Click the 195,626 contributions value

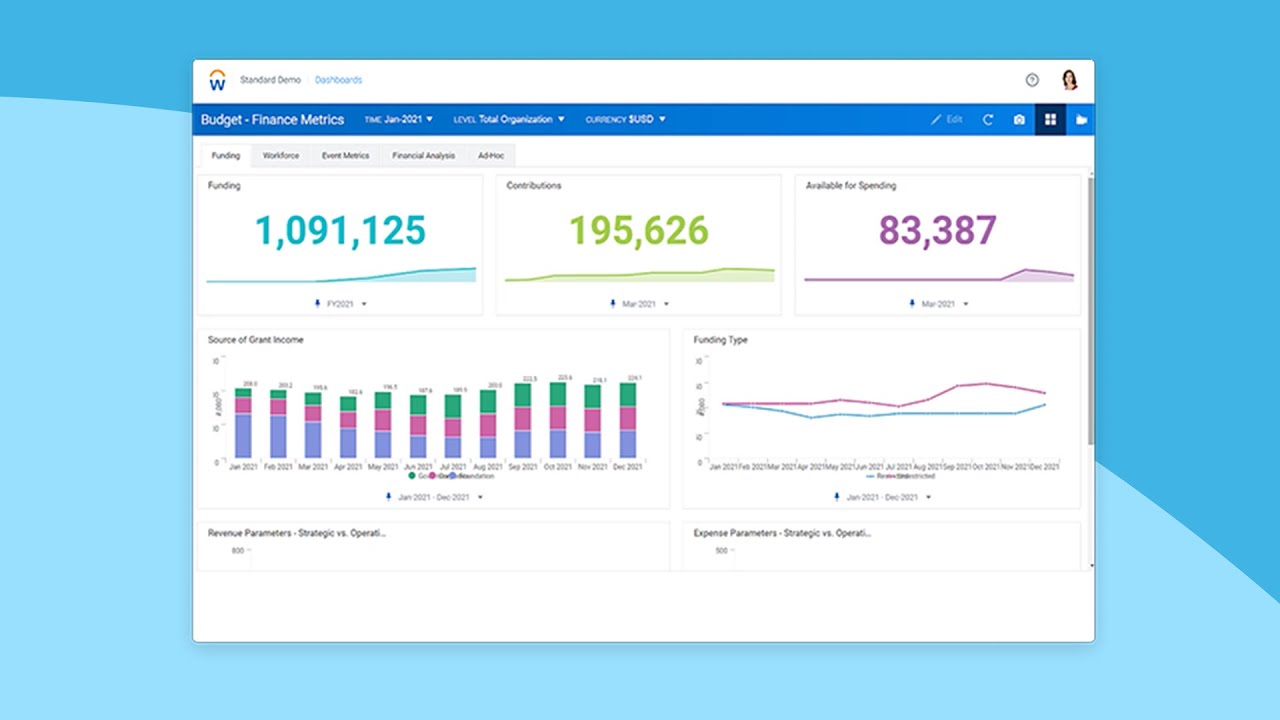pyautogui.click(x=639, y=231)
